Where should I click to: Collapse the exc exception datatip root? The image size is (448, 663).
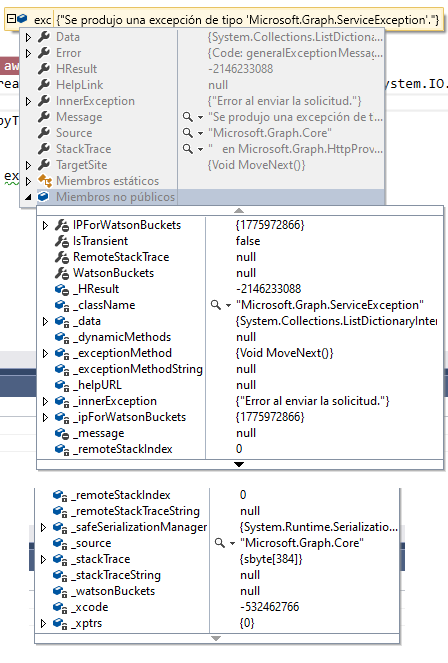point(11,19)
